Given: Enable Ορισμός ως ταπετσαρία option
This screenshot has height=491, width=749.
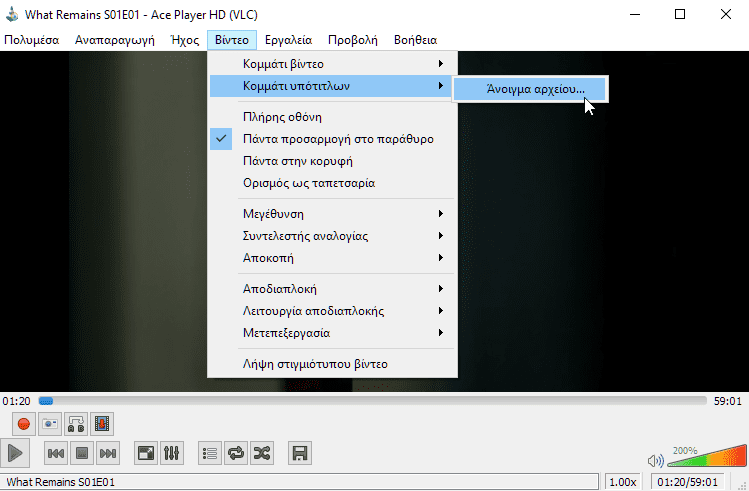Looking at the screenshot, I should coord(332,183).
